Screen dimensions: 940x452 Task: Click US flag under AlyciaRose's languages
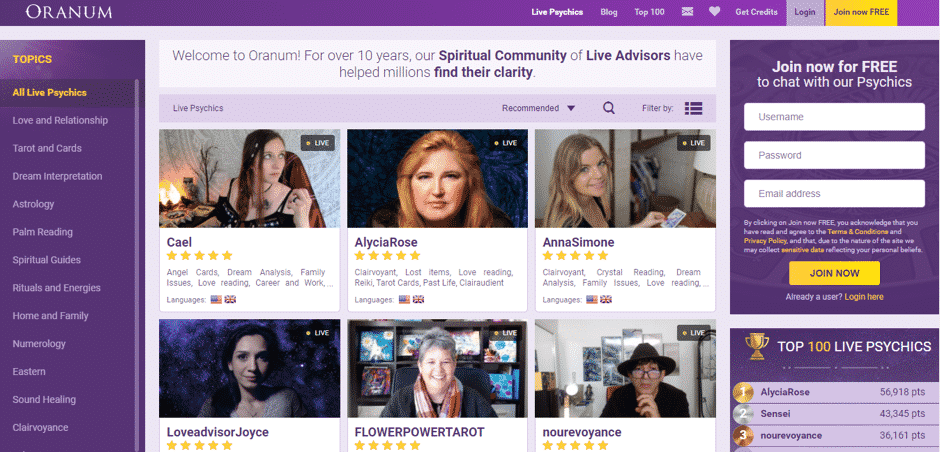(x=404, y=299)
